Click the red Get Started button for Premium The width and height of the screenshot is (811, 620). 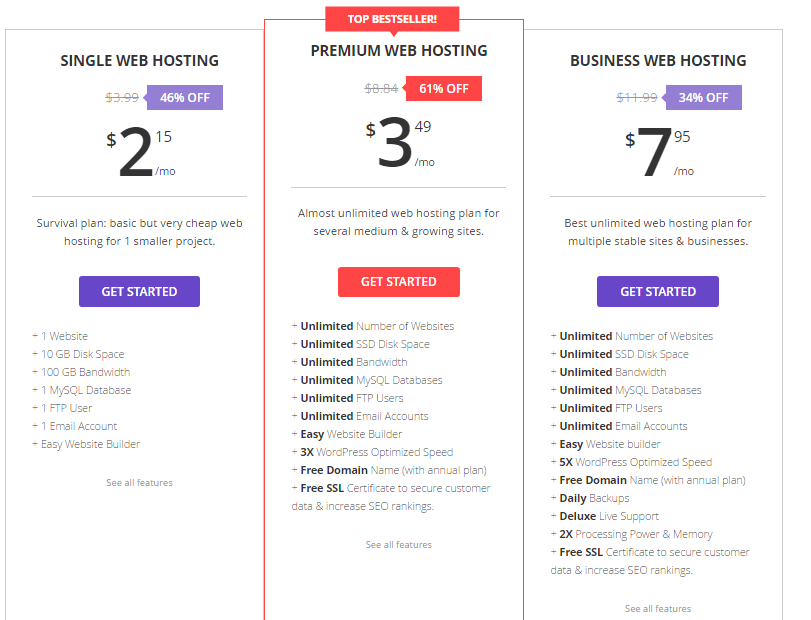point(399,282)
